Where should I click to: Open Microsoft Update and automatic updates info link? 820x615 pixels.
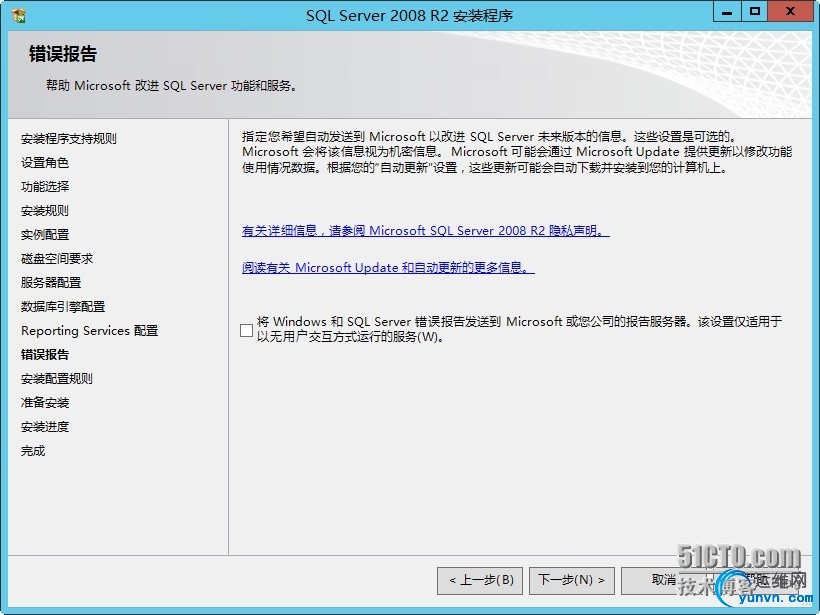click(x=388, y=267)
